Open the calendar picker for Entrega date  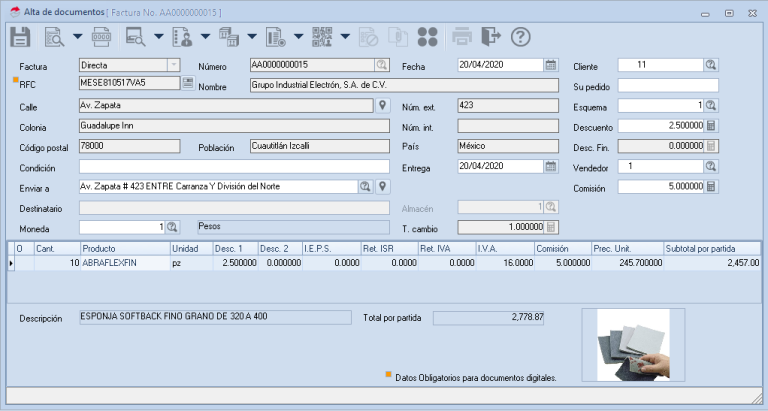point(551,166)
